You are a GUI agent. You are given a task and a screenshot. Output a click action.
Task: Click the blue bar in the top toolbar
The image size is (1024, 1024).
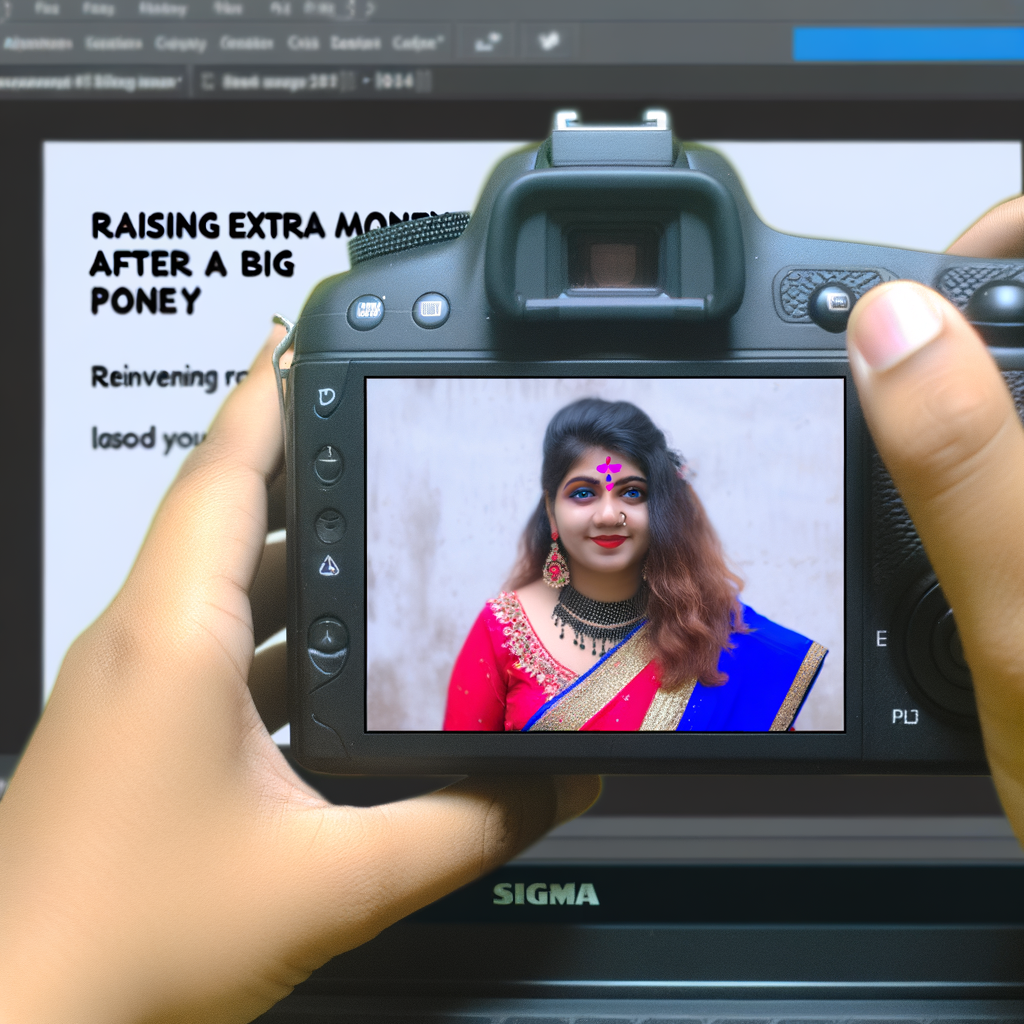pos(908,44)
